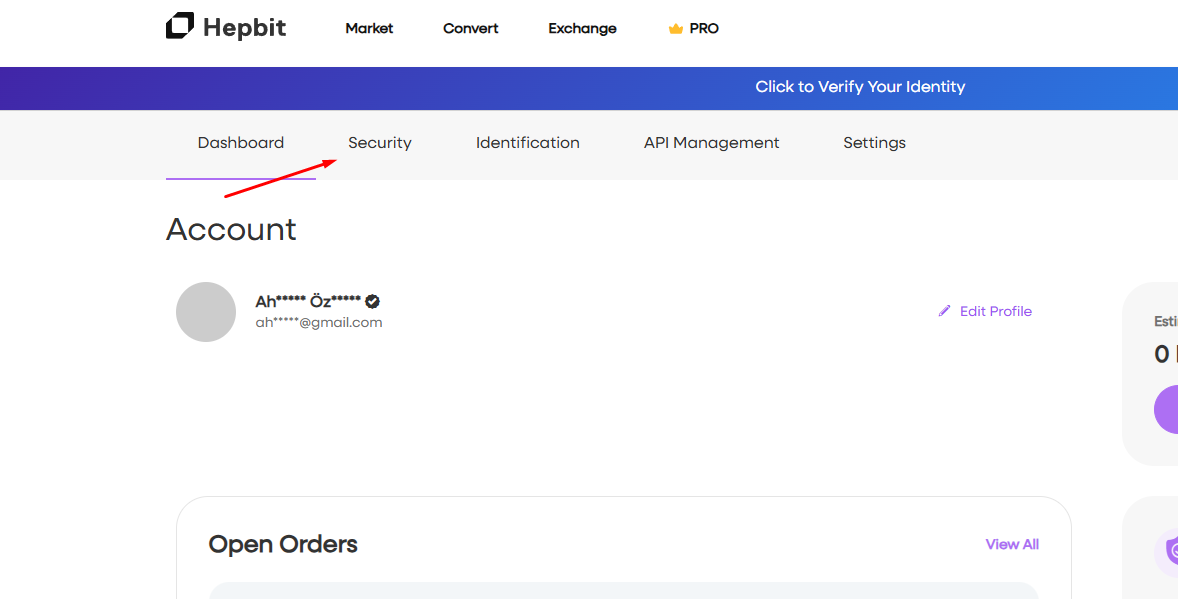Click the verified checkmark badge beside name
Viewport: 1178px width, 599px height.
point(372,301)
